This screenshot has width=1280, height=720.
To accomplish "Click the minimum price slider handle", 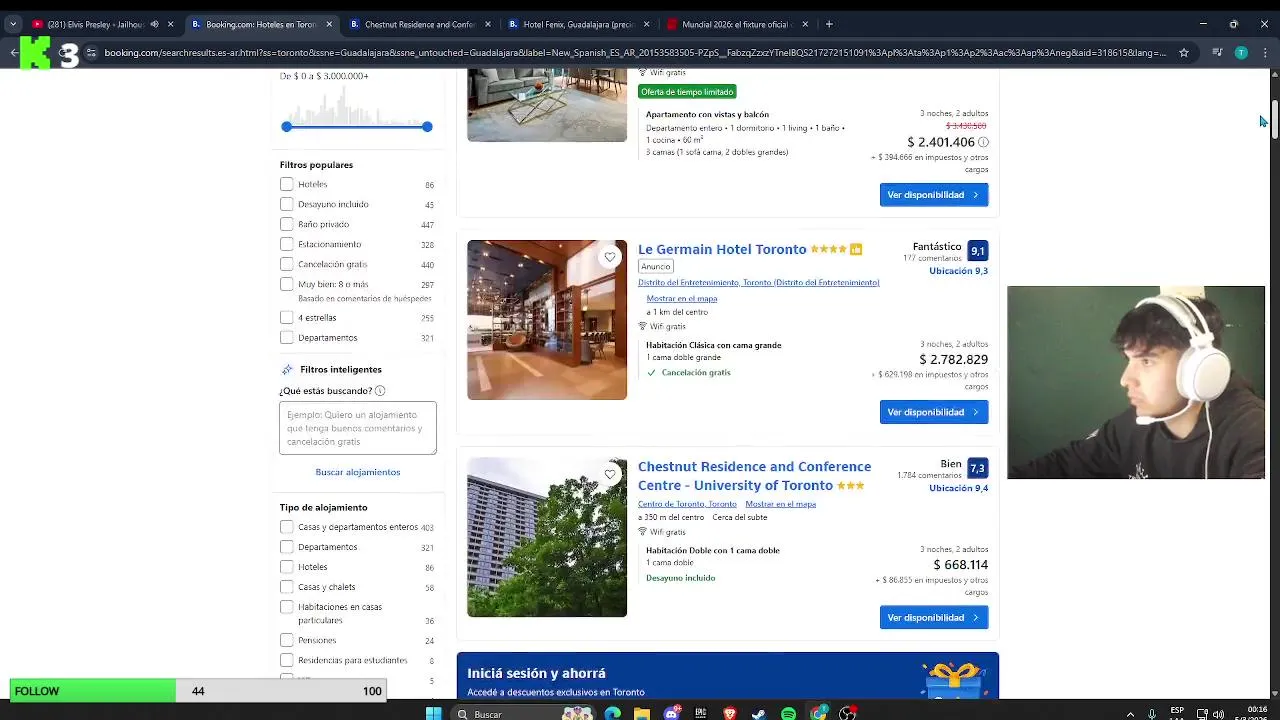I will point(287,126).
